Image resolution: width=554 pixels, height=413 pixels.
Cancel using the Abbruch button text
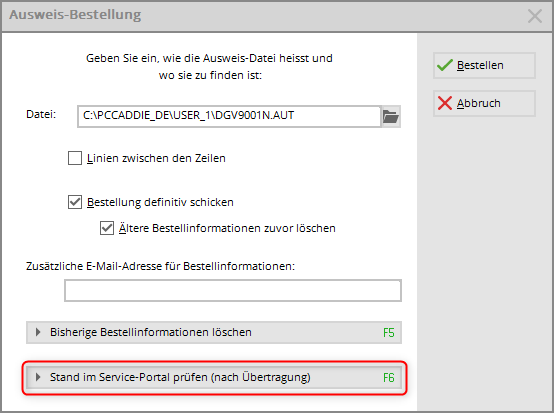click(x=478, y=103)
